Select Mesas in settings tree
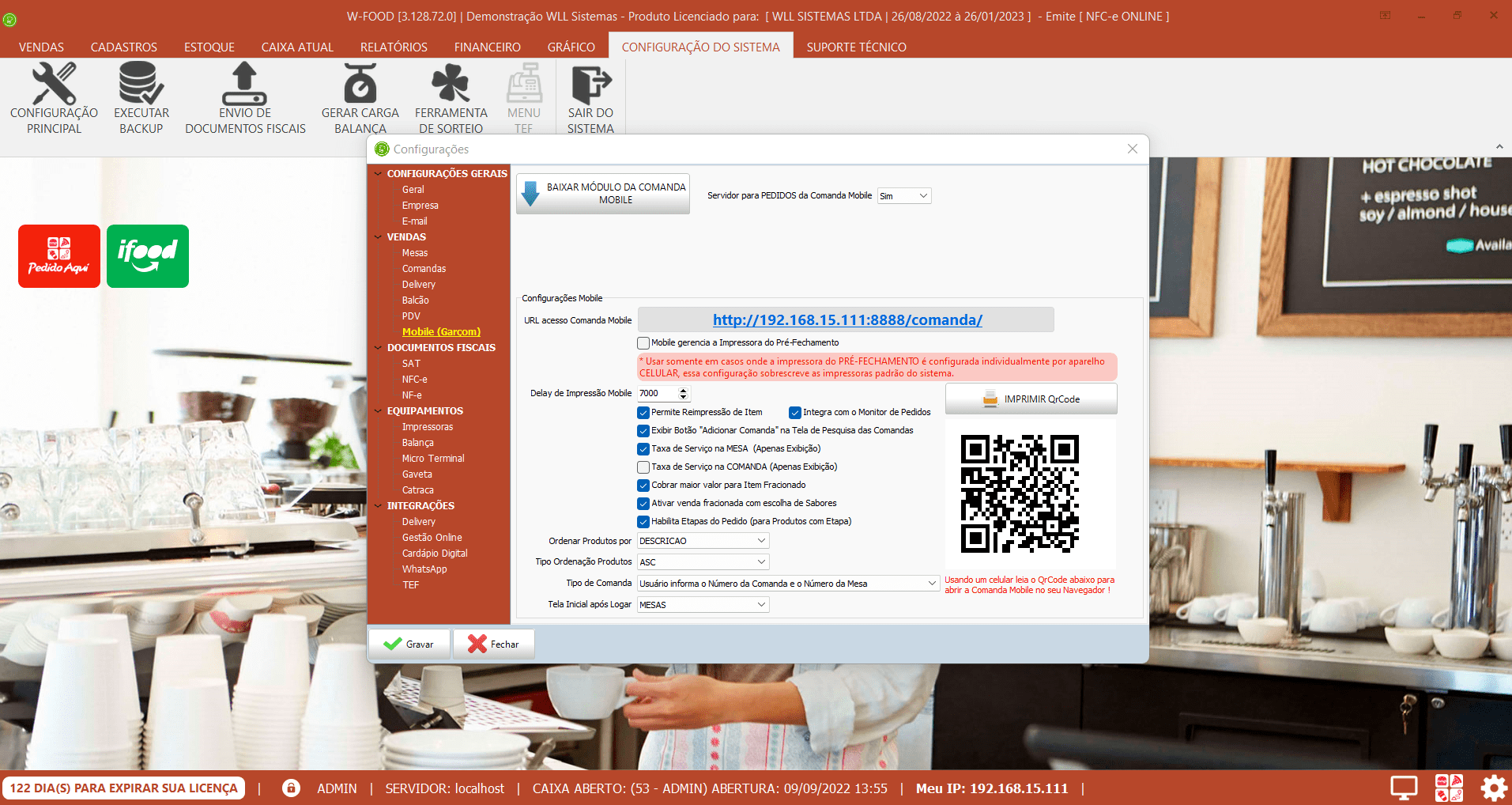 pyautogui.click(x=414, y=253)
